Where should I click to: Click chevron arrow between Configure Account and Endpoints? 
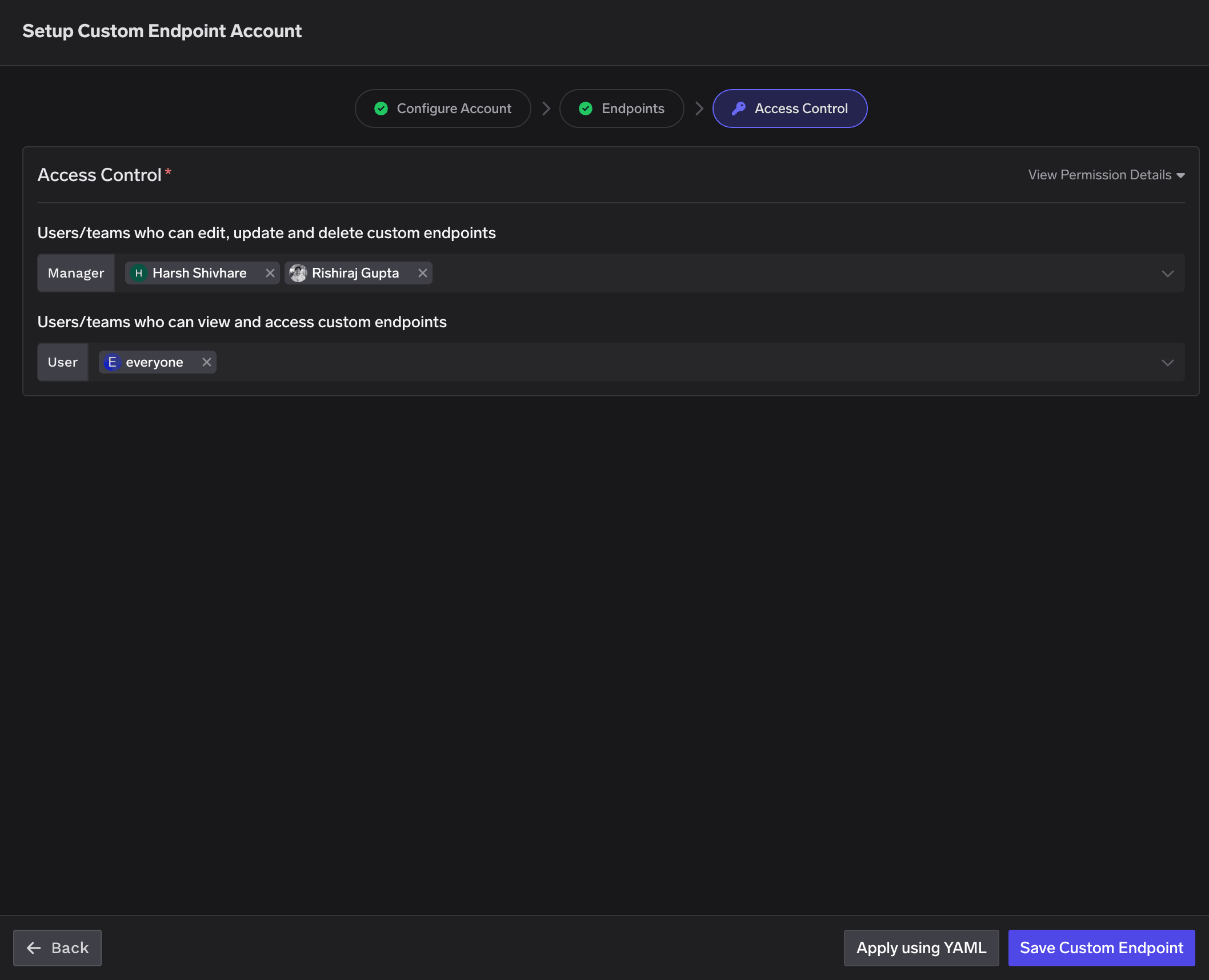click(546, 109)
